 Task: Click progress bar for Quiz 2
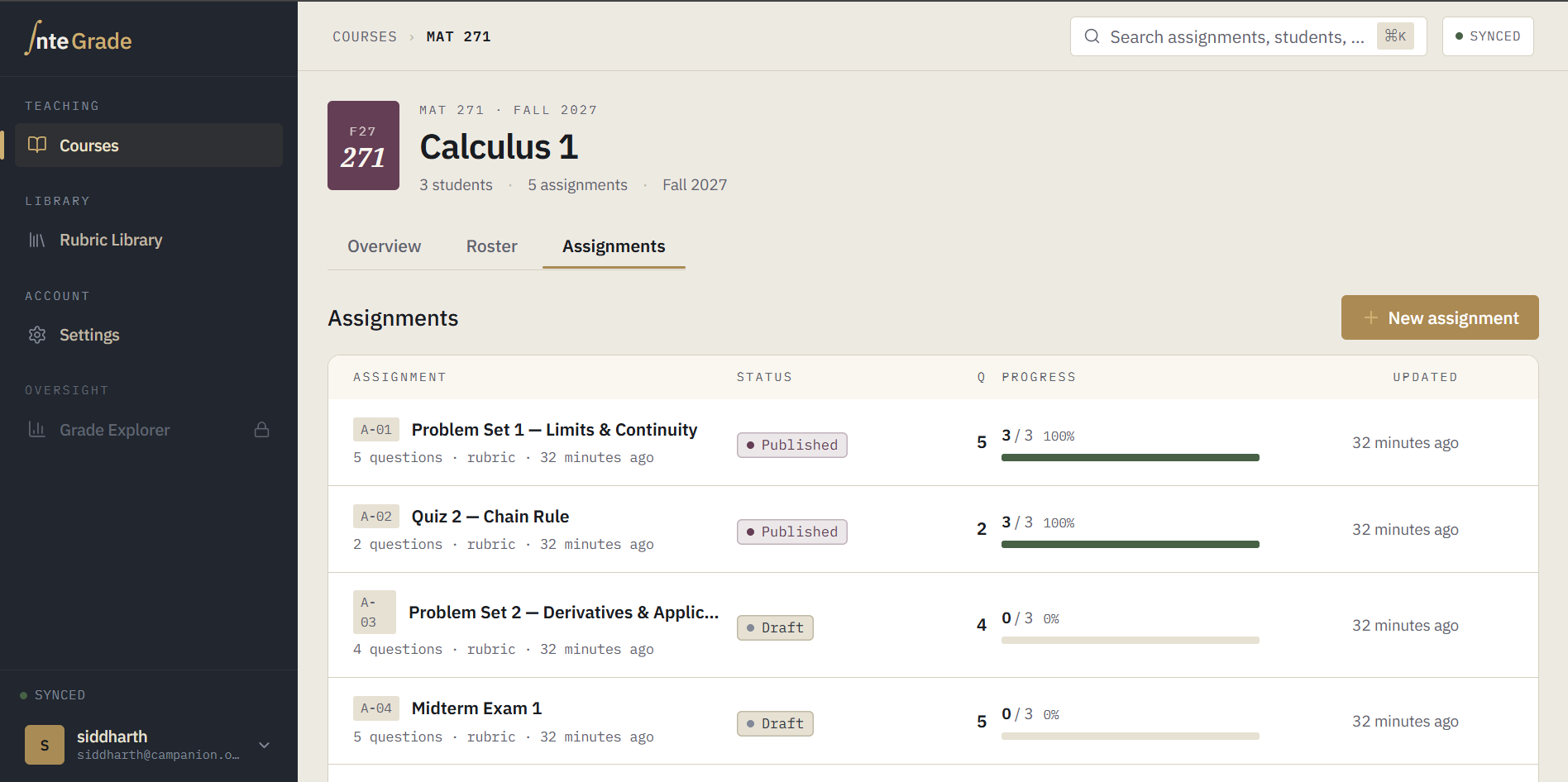pos(1130,544)
